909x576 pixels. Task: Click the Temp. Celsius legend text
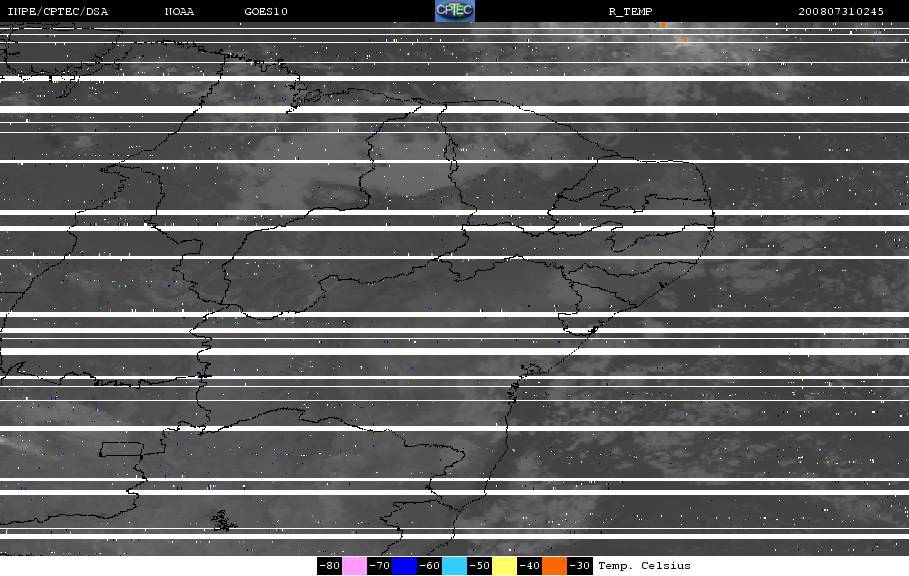(x=644, y=566)
